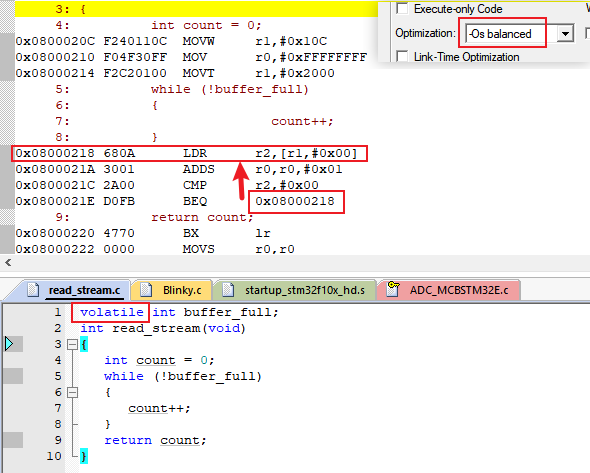590x473 pixels.
Task: Switch to the Blinky.c tab
Action: (x=172, y=290)
